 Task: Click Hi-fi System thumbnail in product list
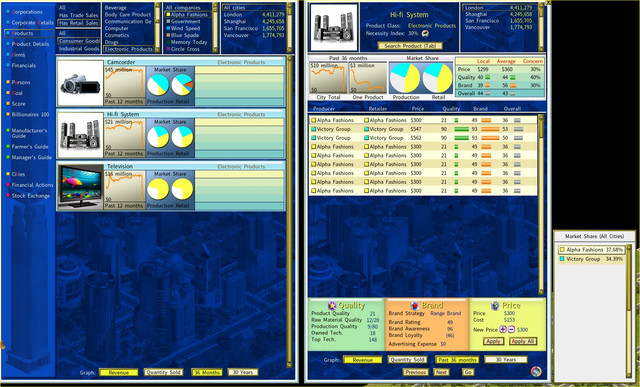coord(80,135)
